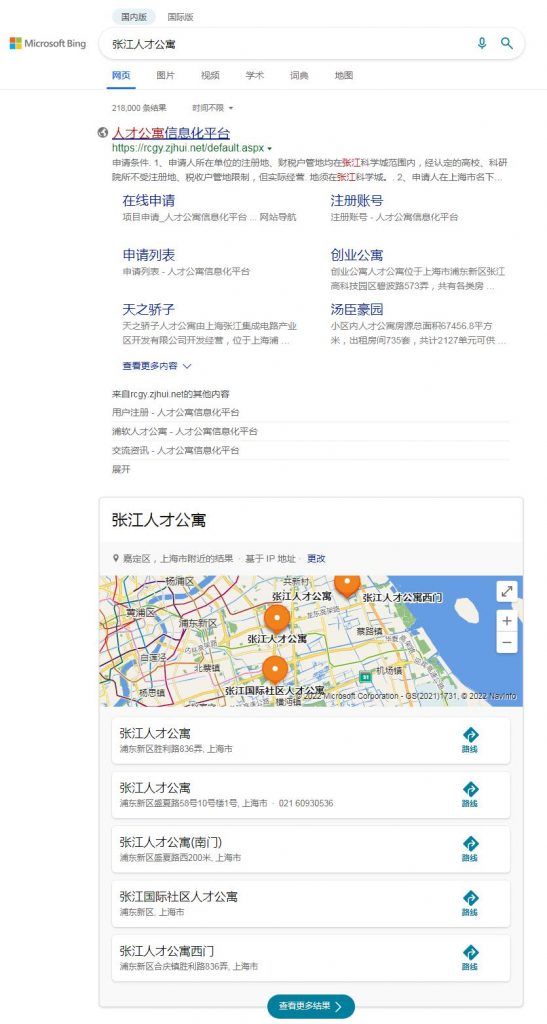Click the 查看更多结果 button

(311, 1006)
